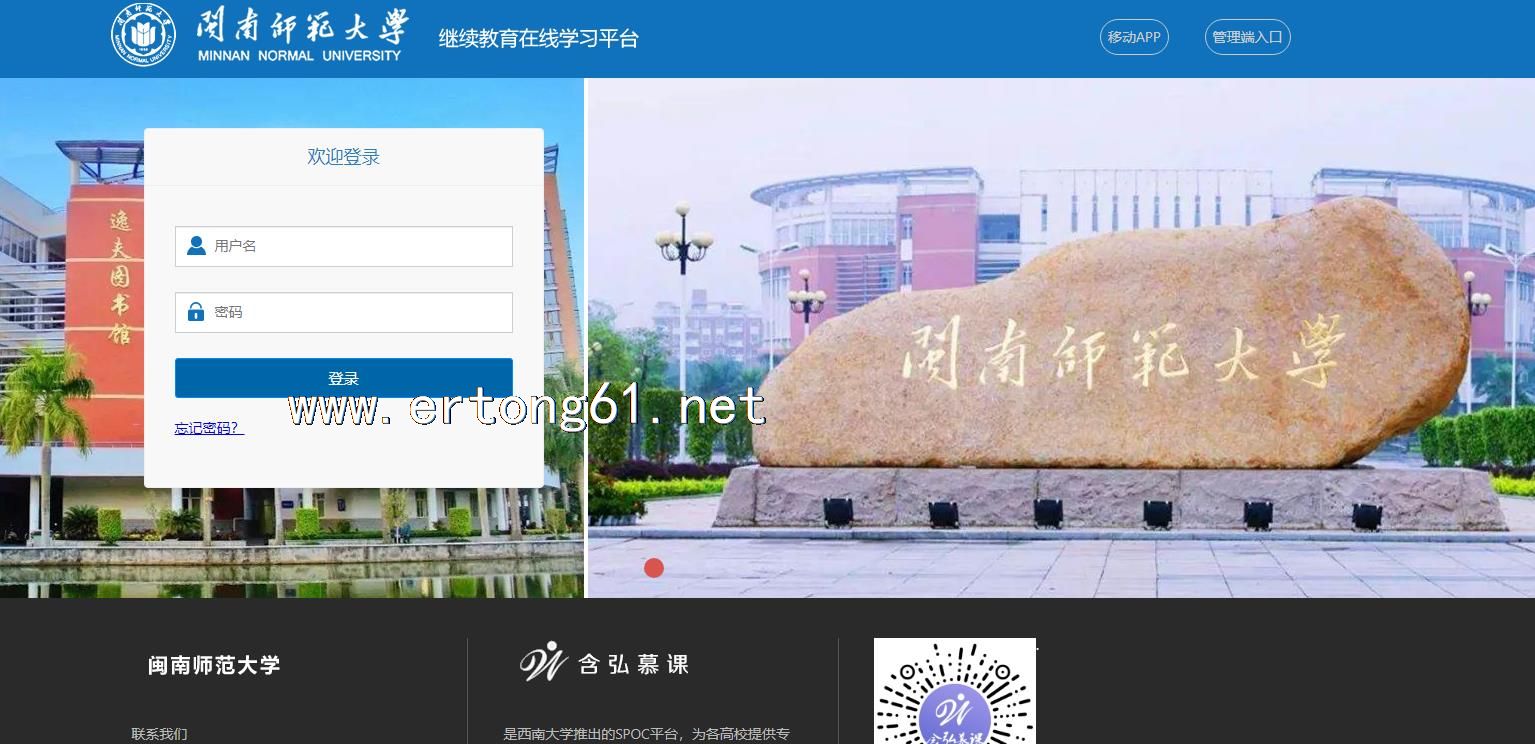
Task: Click the 继续教育在线学习平台 header title
Action: point(538,39)
